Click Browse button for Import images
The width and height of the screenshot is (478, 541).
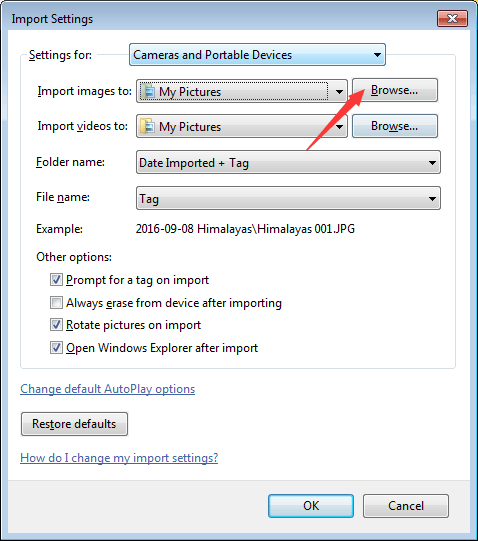[395, 90]
